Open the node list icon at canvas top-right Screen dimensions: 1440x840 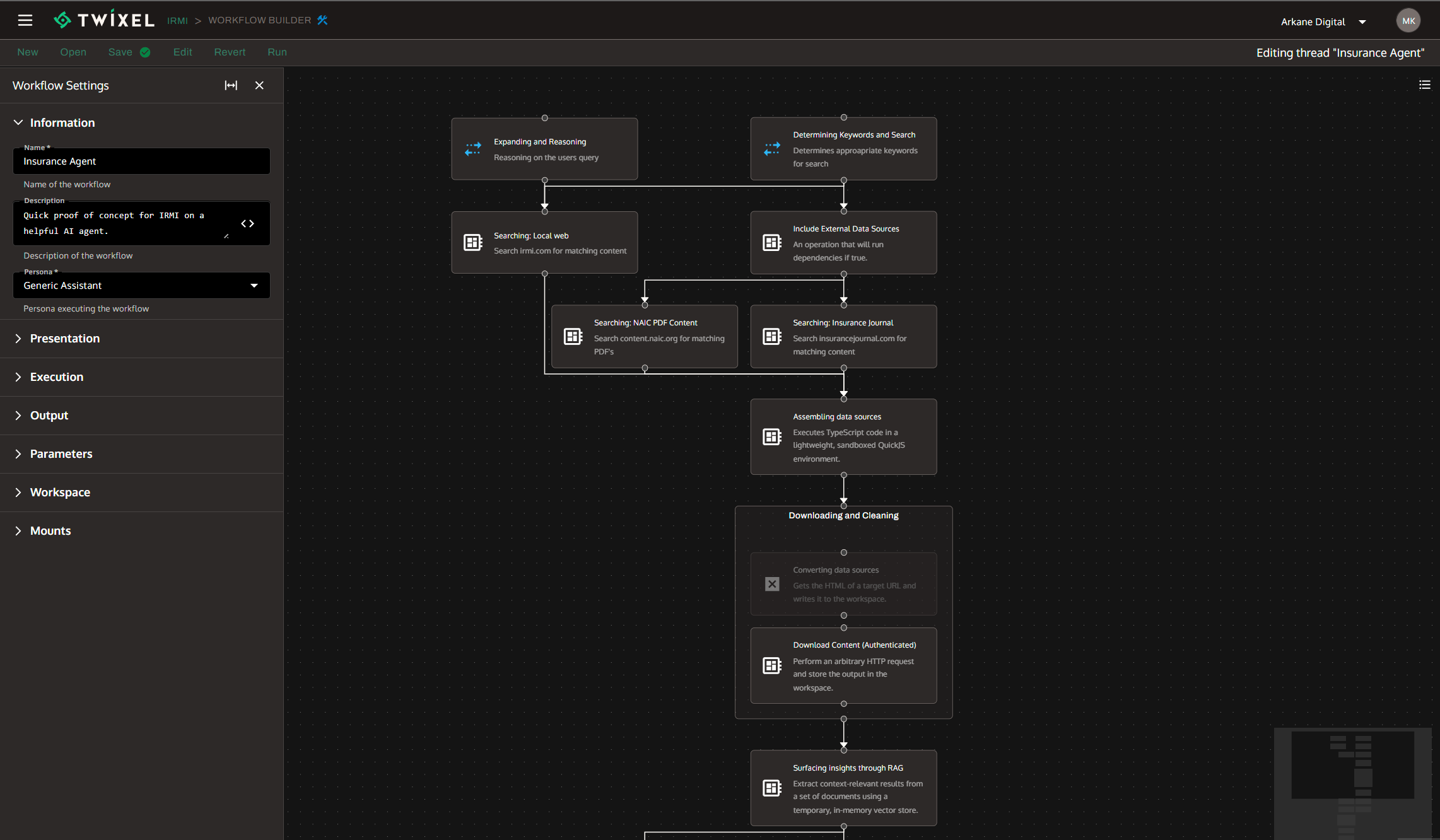pyautogui.click(x=1425, y=84)
